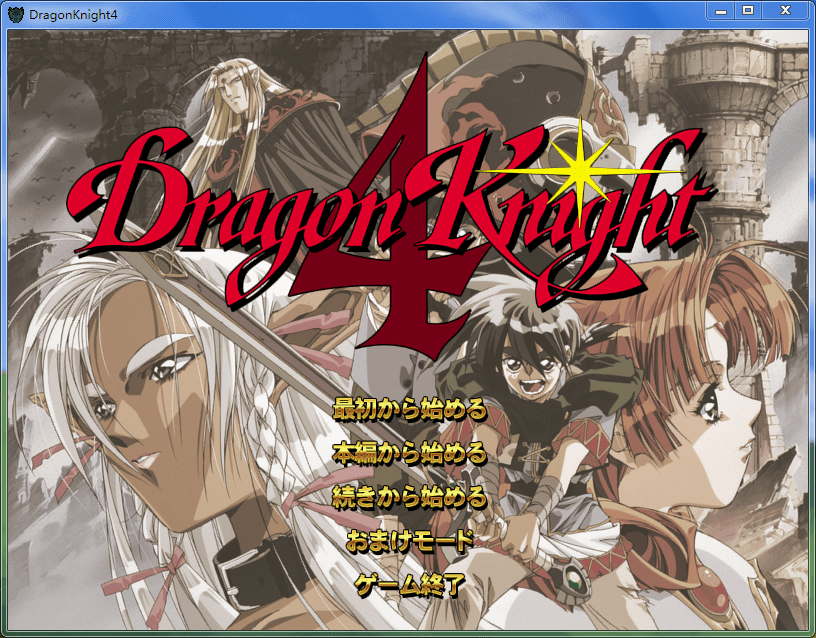Close the DragonKnight4 window
Viewport: 816px width, 638px height.
point(785,11)
